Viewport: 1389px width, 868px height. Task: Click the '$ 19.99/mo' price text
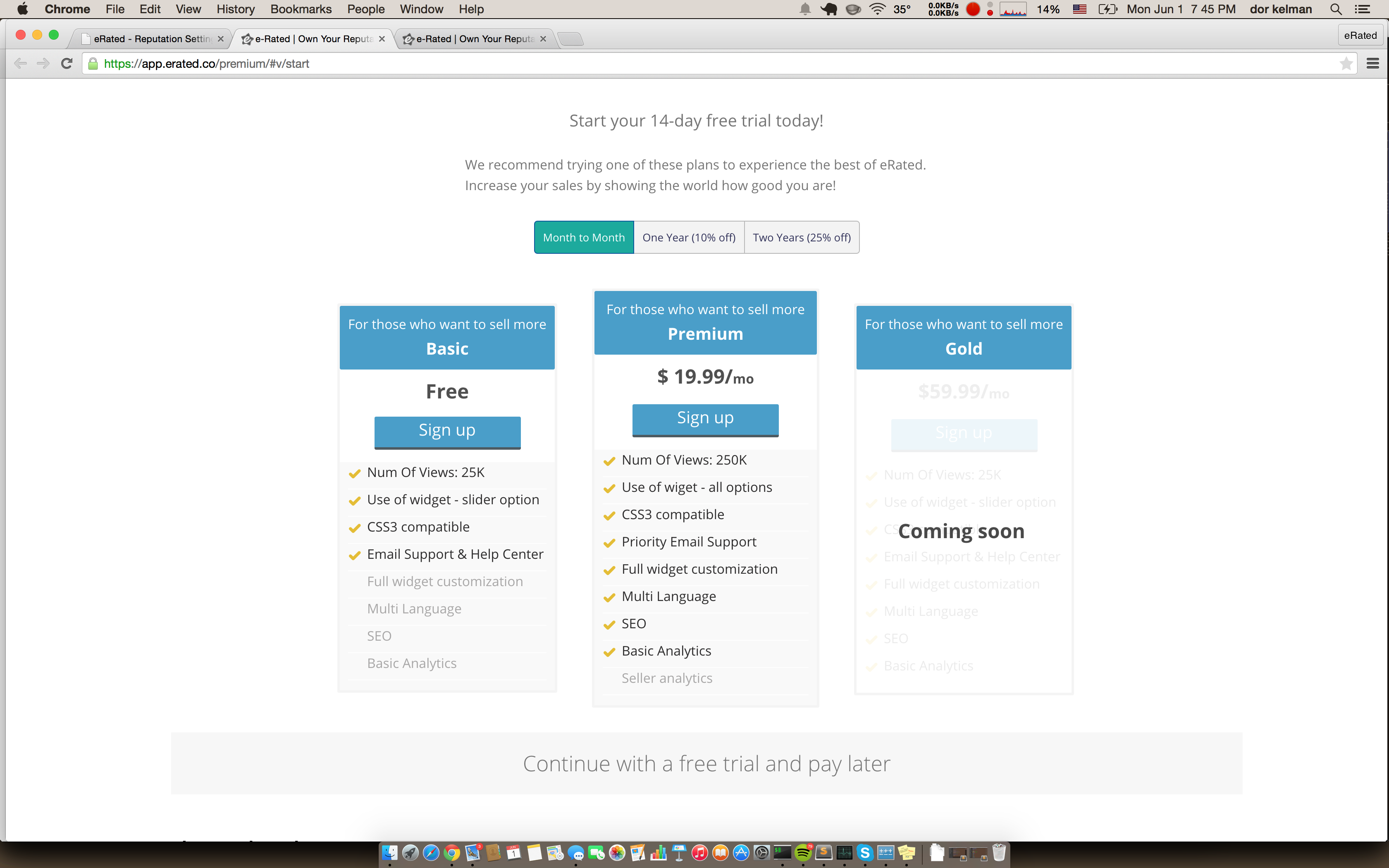pyautogui.click(x=705, y=377)
